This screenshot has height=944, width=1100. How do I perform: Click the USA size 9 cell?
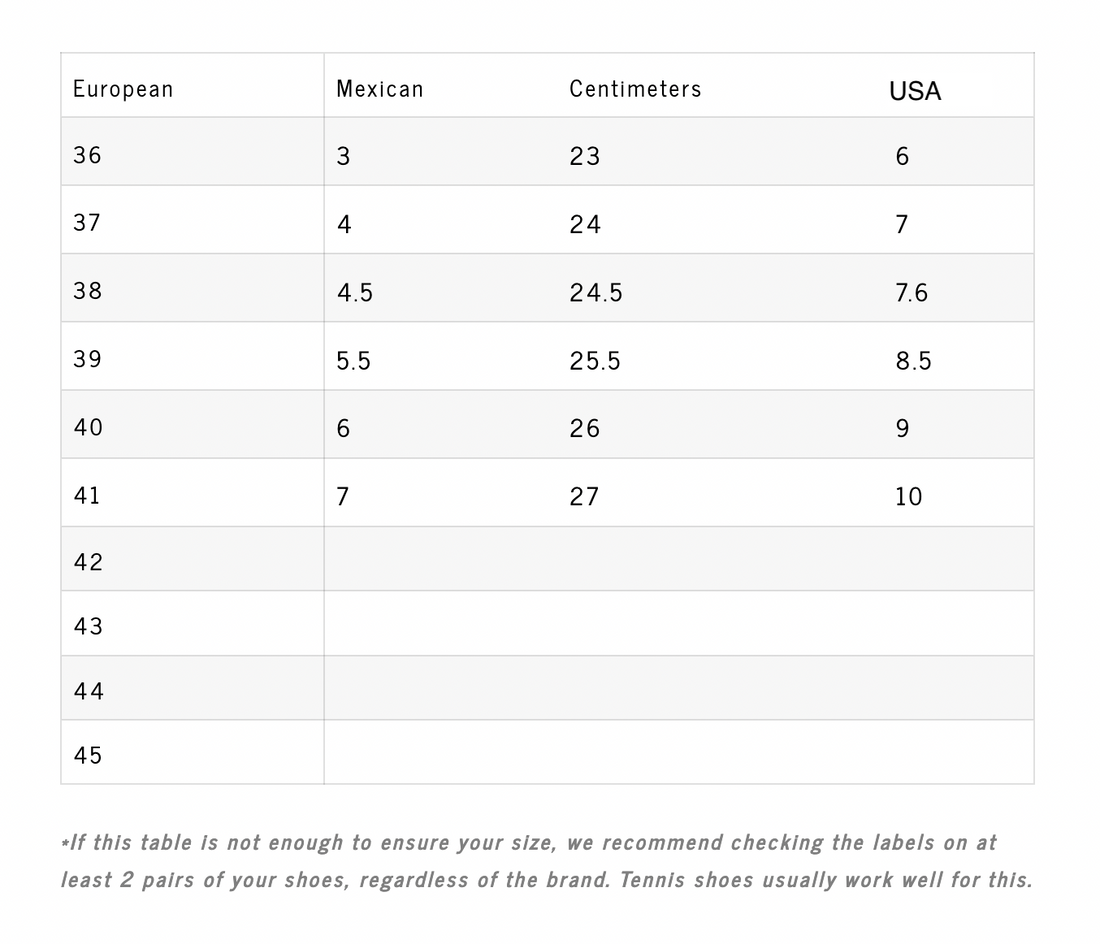click(x=902, y=428)
